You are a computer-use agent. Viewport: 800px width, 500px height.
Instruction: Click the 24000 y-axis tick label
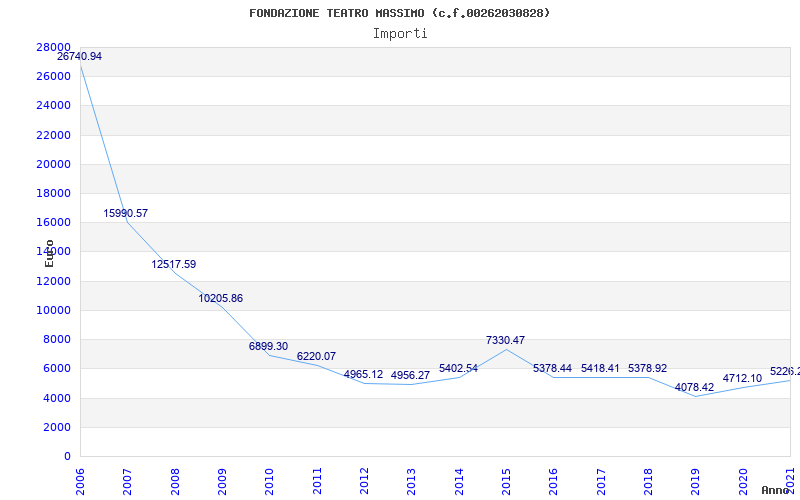(x=53, y=106)
